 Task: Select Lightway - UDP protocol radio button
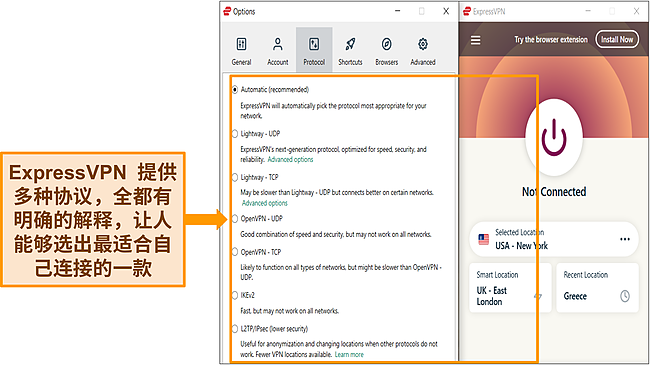point(235,134)
